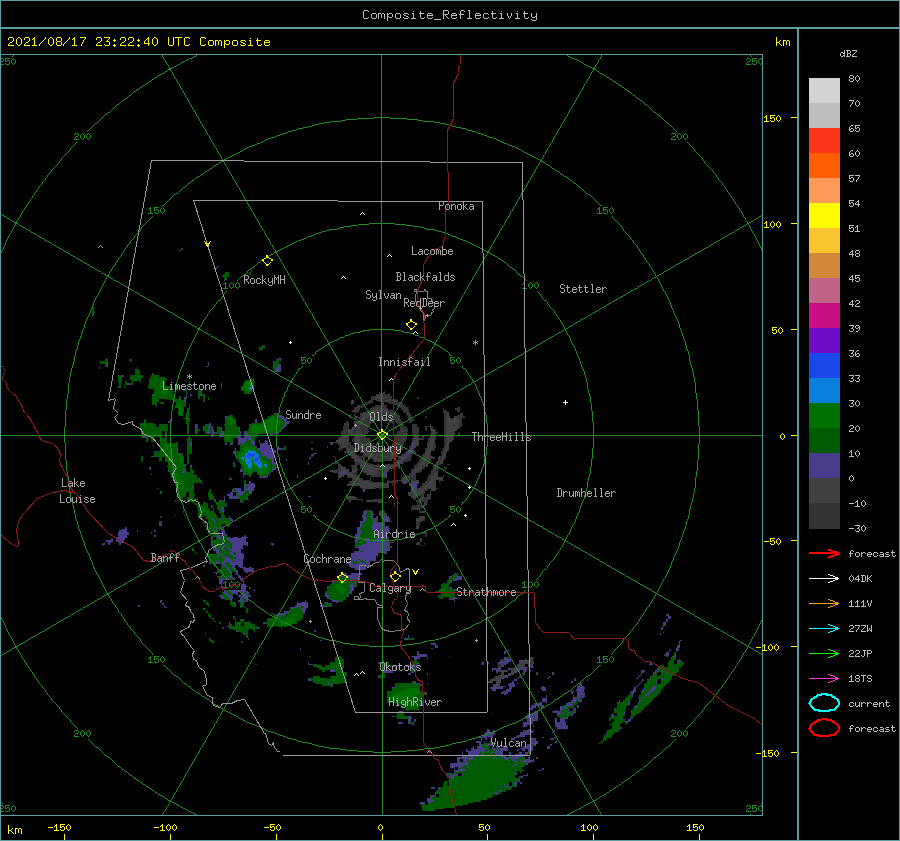Click the blue storm cell southwest of Sundre
900x841 pixels.
point(252,459)
